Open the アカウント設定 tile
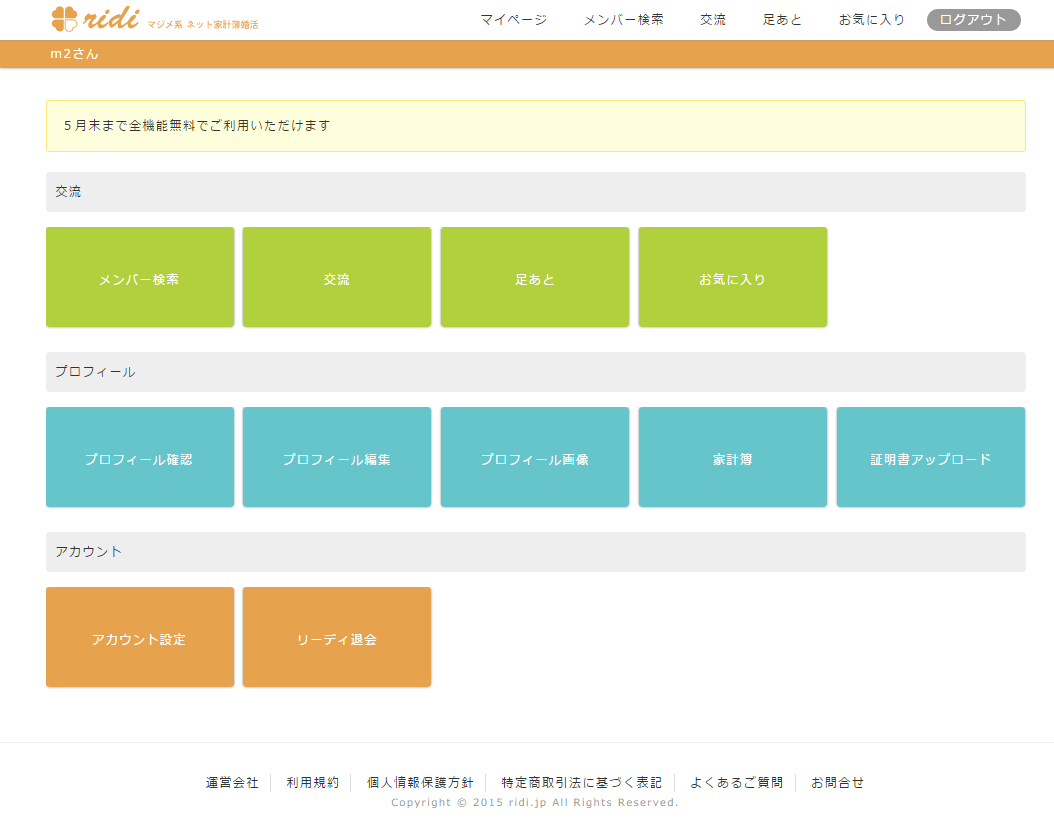 click(x=140, y=637)
